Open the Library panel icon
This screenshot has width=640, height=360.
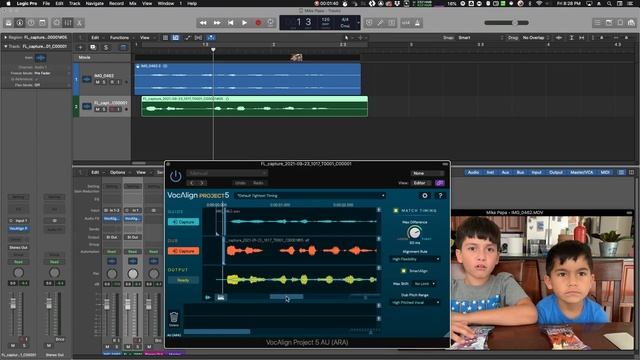click(x=8, y=23)
